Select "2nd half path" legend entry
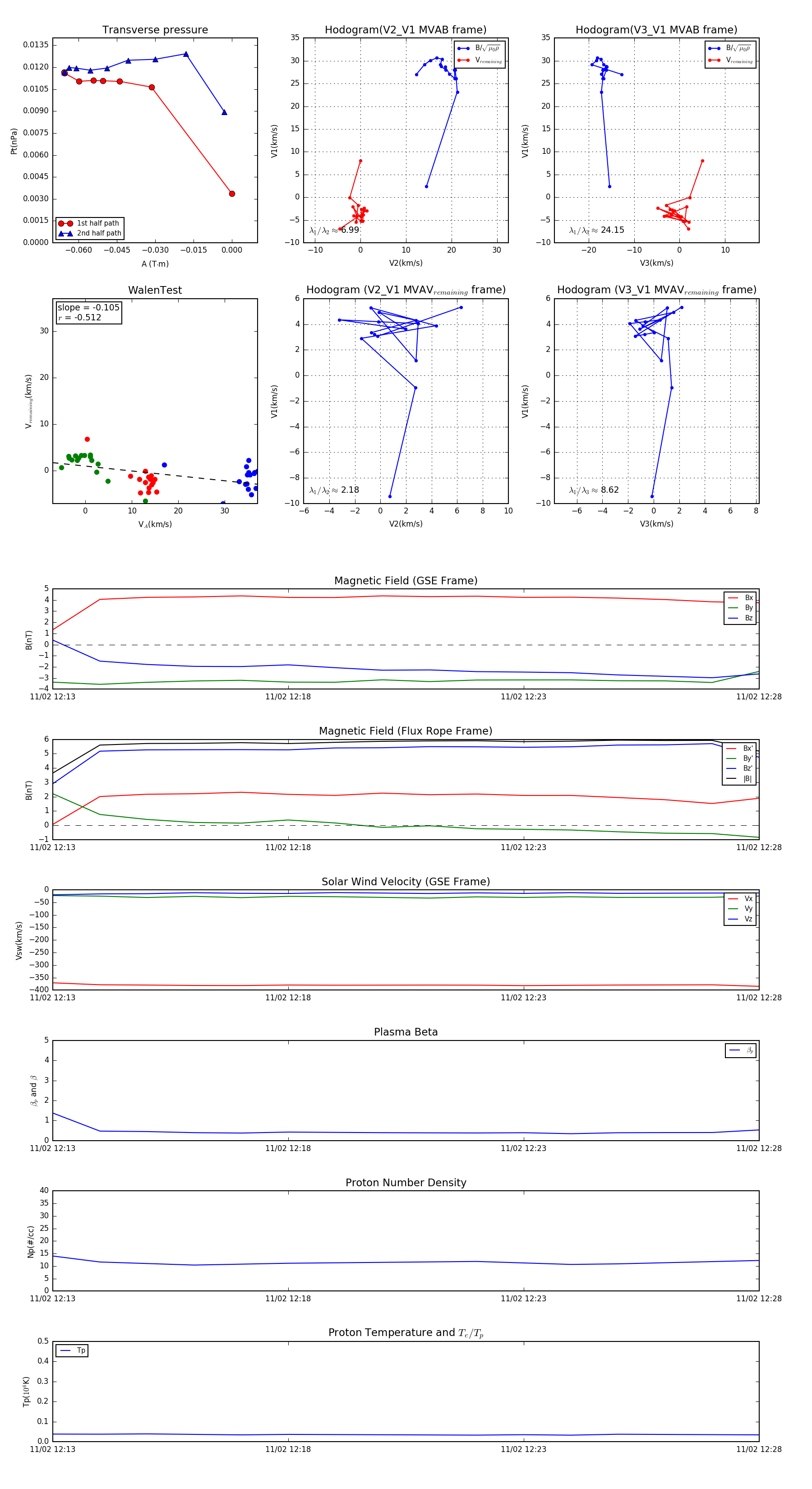Screen dimensions: 812x1489 pyautogui.click(x=90, y=233)
